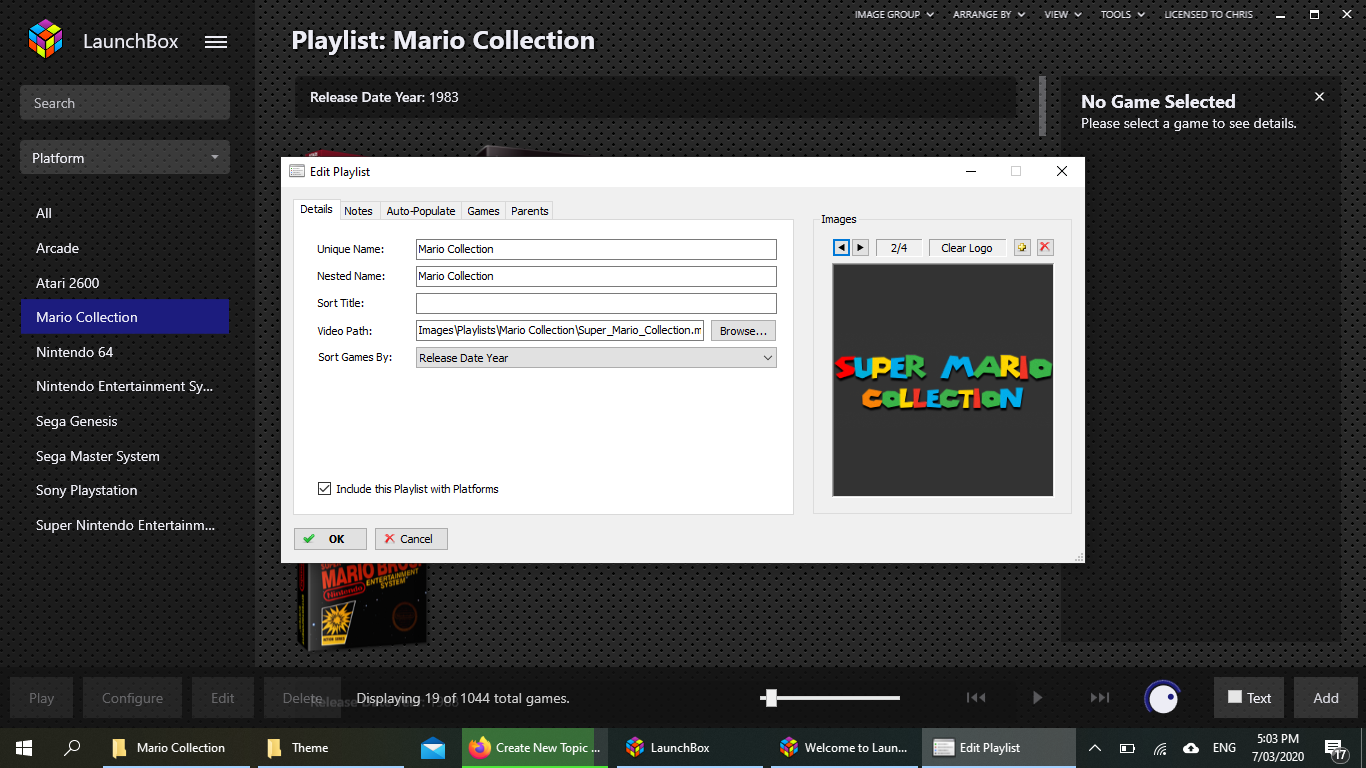Click the round Big Box mode icon
The width and height of the screenshot is (1366, 768).
point(1163,698)
